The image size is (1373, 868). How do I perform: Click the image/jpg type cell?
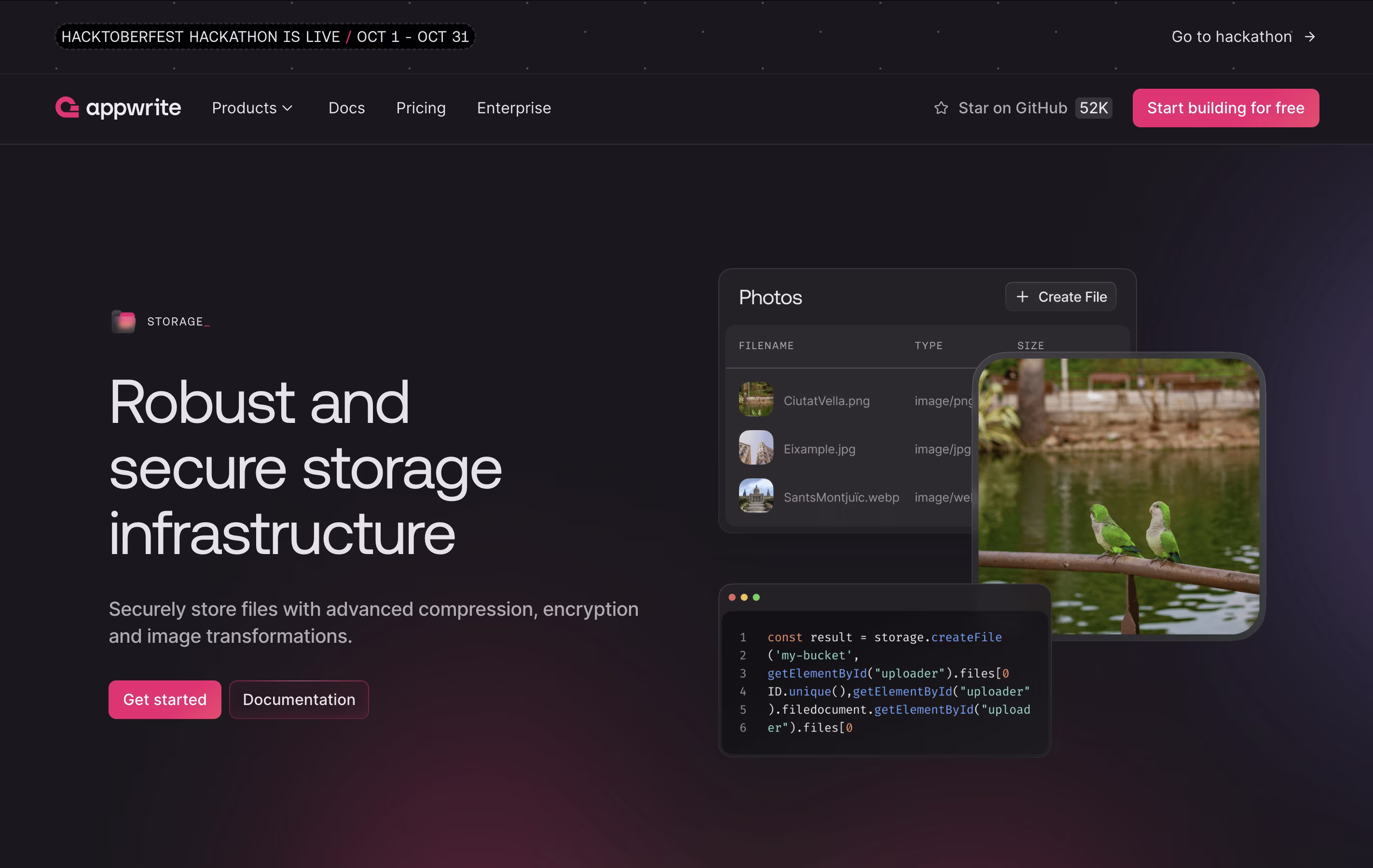pyautogui.click(x=943, y=449)
